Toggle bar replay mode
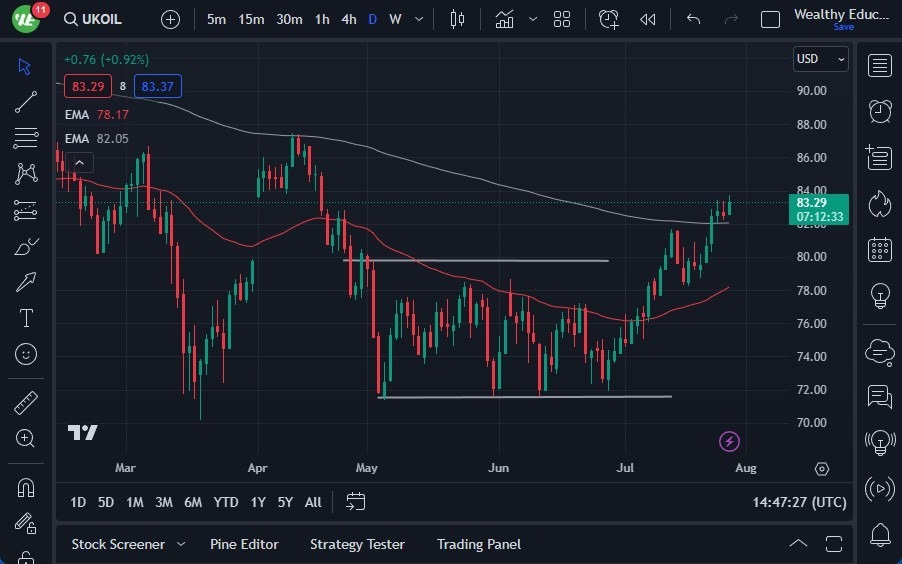 pos(648,19)
